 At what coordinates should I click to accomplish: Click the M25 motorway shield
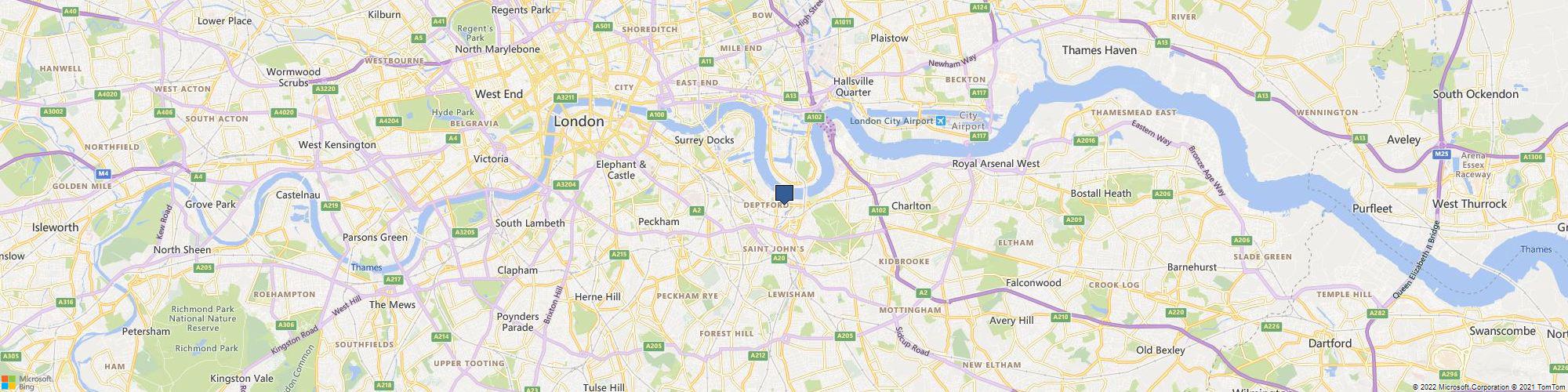pyautogui.click(x=1441, y=154)
